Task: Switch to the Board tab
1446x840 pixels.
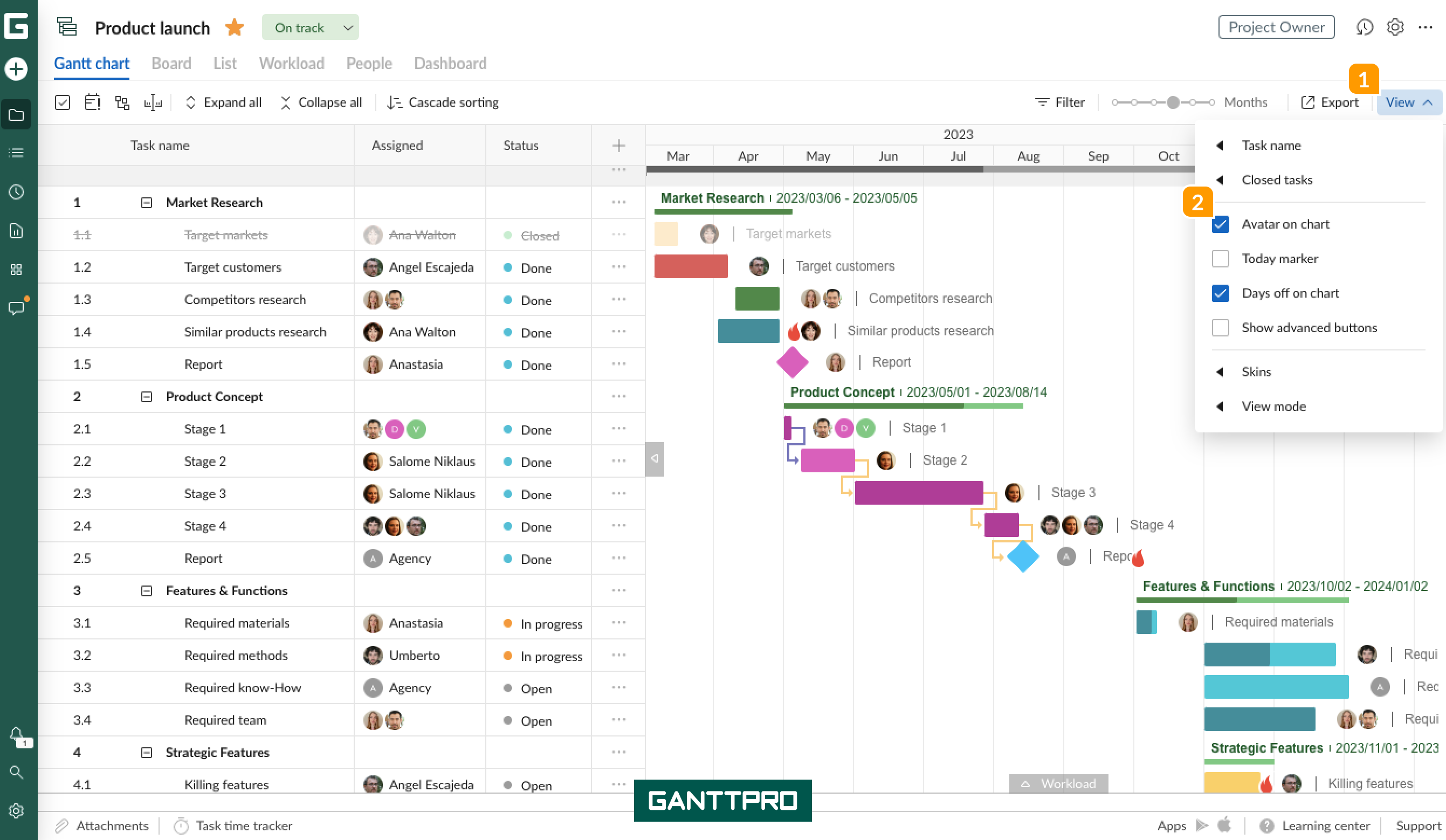Action: [171, 63]
